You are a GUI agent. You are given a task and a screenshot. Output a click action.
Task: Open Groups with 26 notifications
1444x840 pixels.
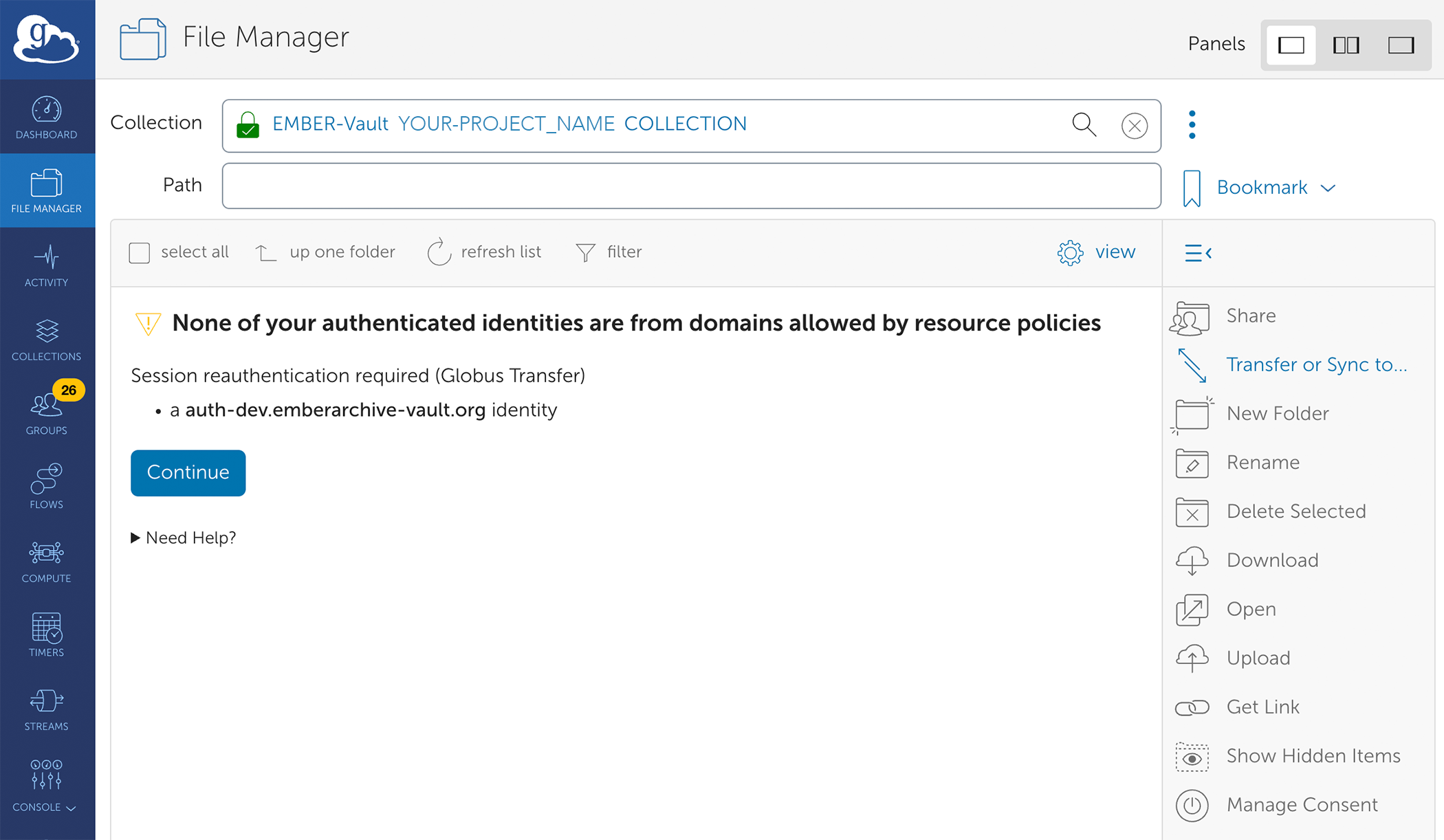[x=47, y=414]
